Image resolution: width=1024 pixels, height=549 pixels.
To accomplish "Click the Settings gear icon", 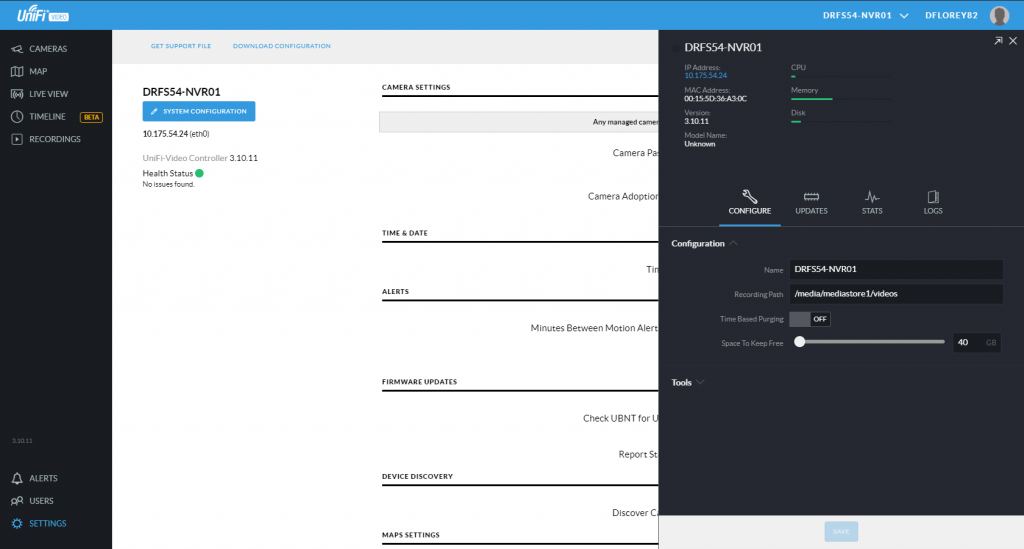I will [x=17, y=524].
